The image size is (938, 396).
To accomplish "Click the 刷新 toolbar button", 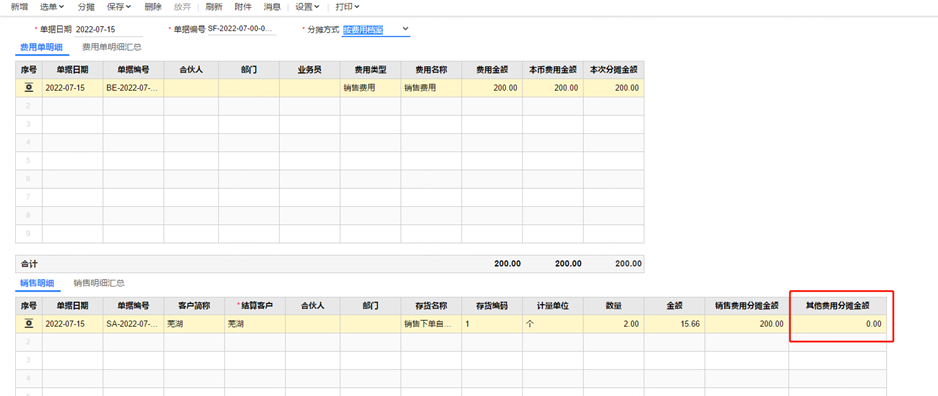I will (x=214, y=7).
